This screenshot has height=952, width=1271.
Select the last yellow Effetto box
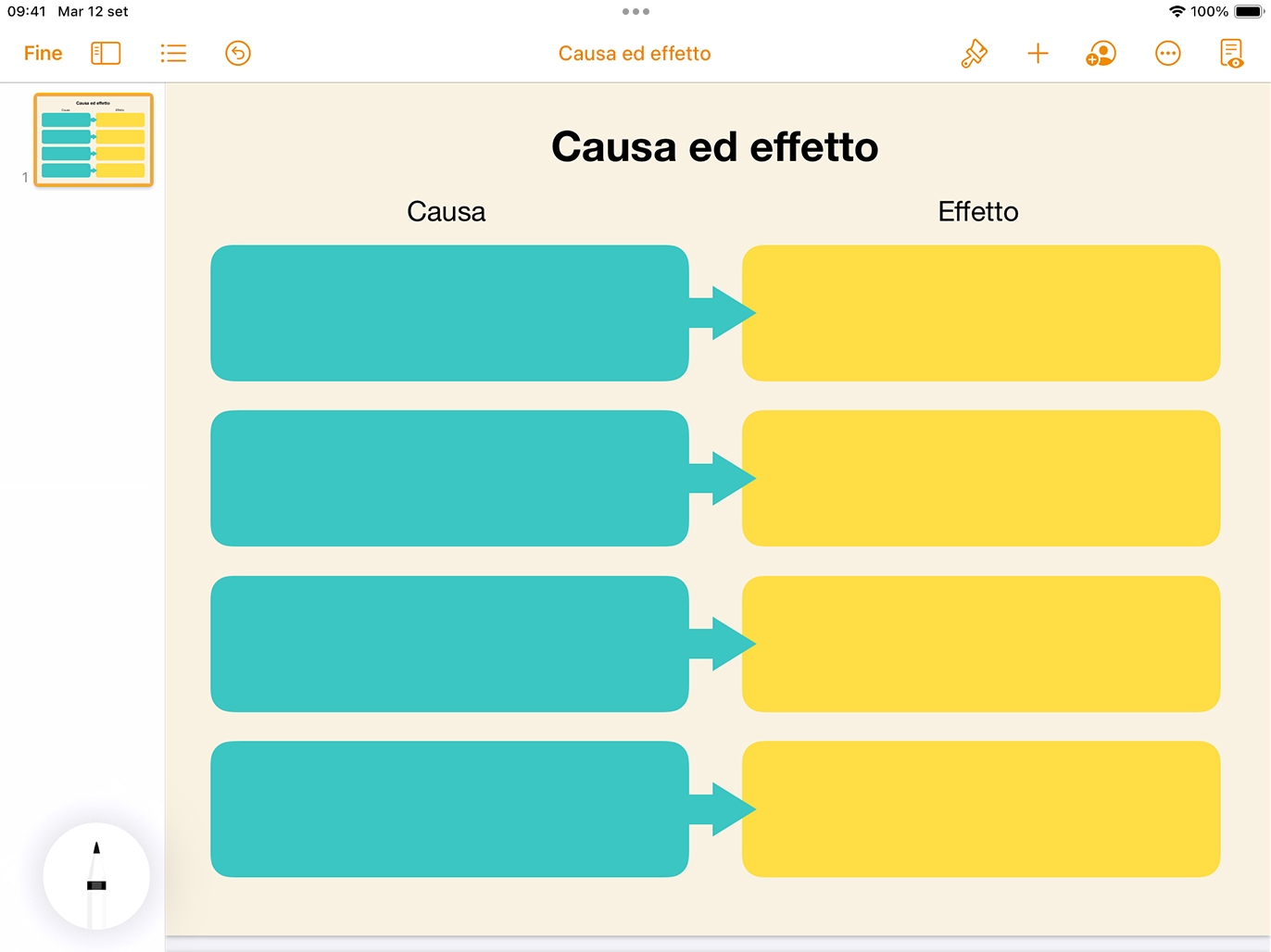(x=981, y=809)
